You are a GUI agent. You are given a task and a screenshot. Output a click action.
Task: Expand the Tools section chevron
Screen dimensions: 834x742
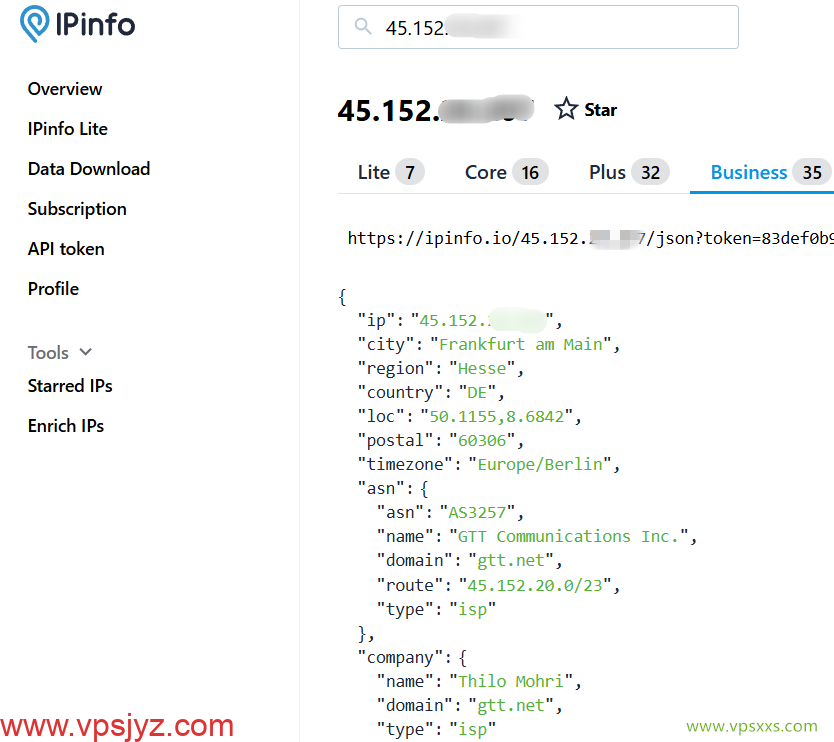86,352
